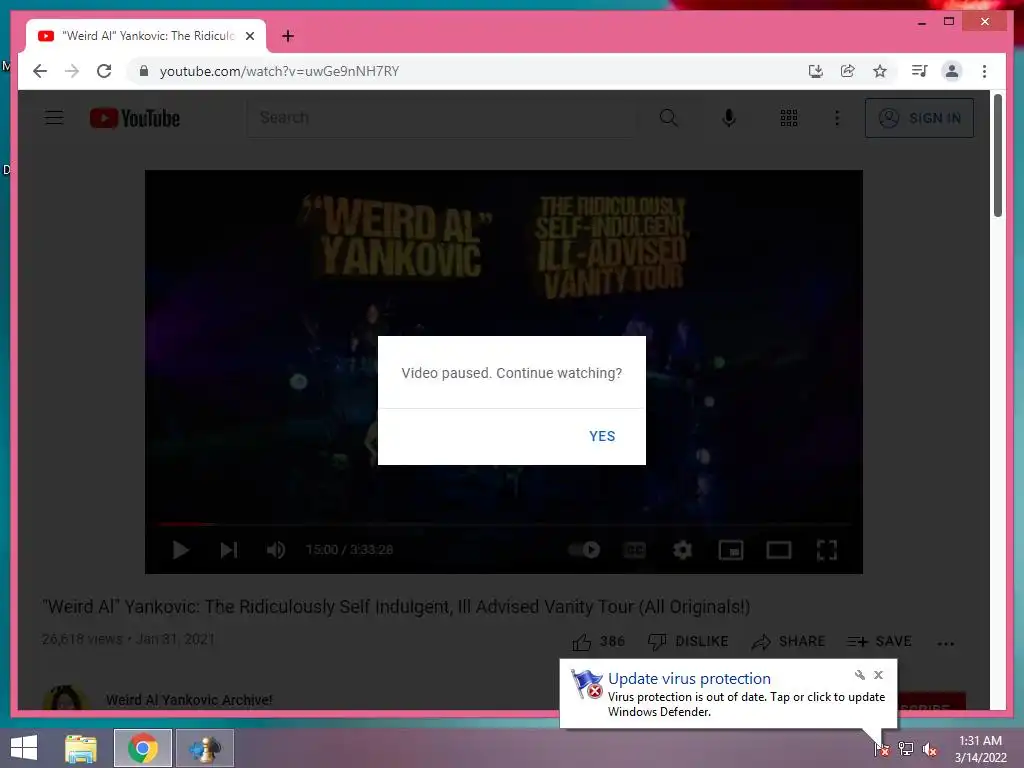Screen dimensions: 1024x768
Task: Open YouTube apps grid
Action: click(789, 118)
